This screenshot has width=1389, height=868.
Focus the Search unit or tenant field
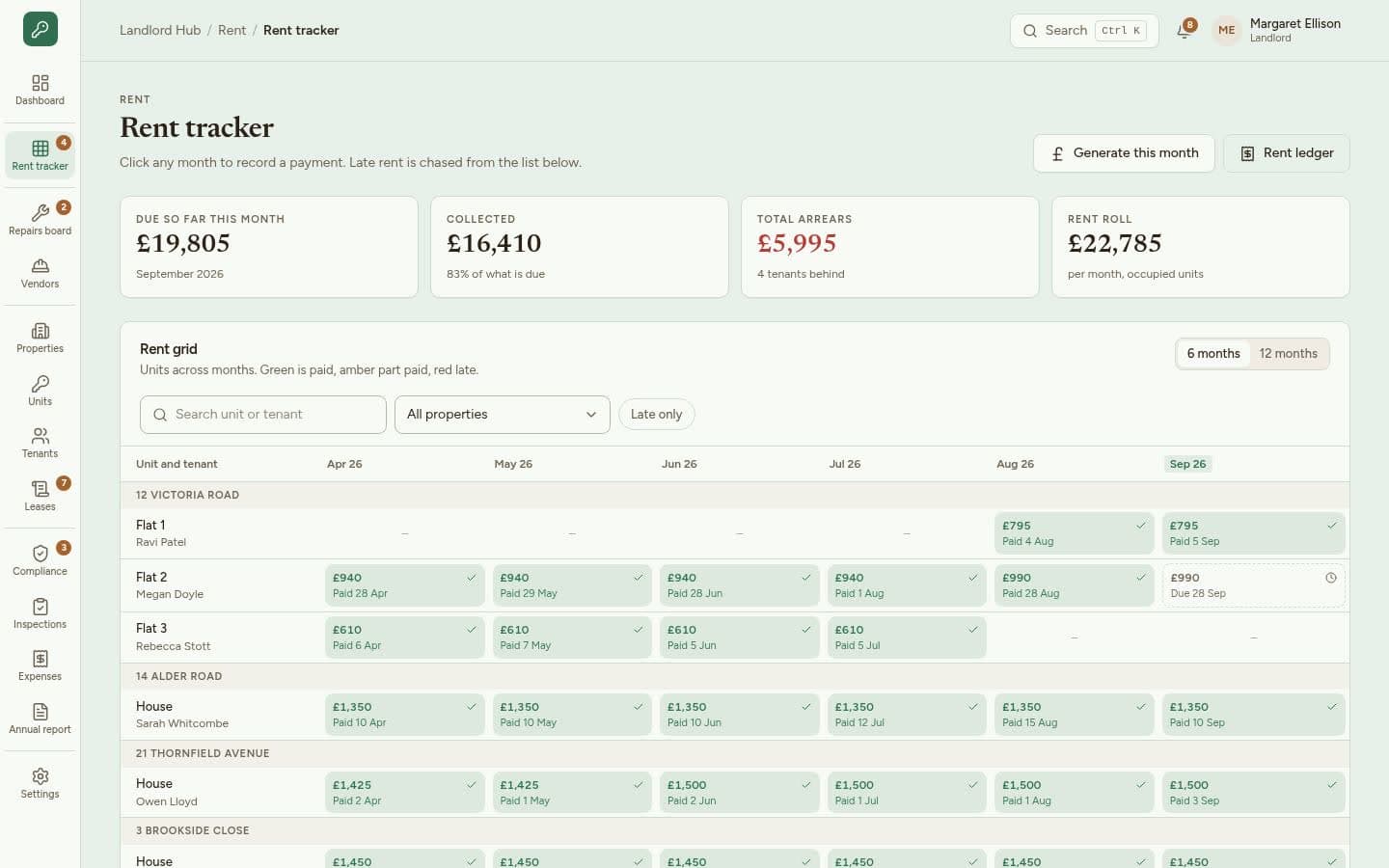[263, 415]
